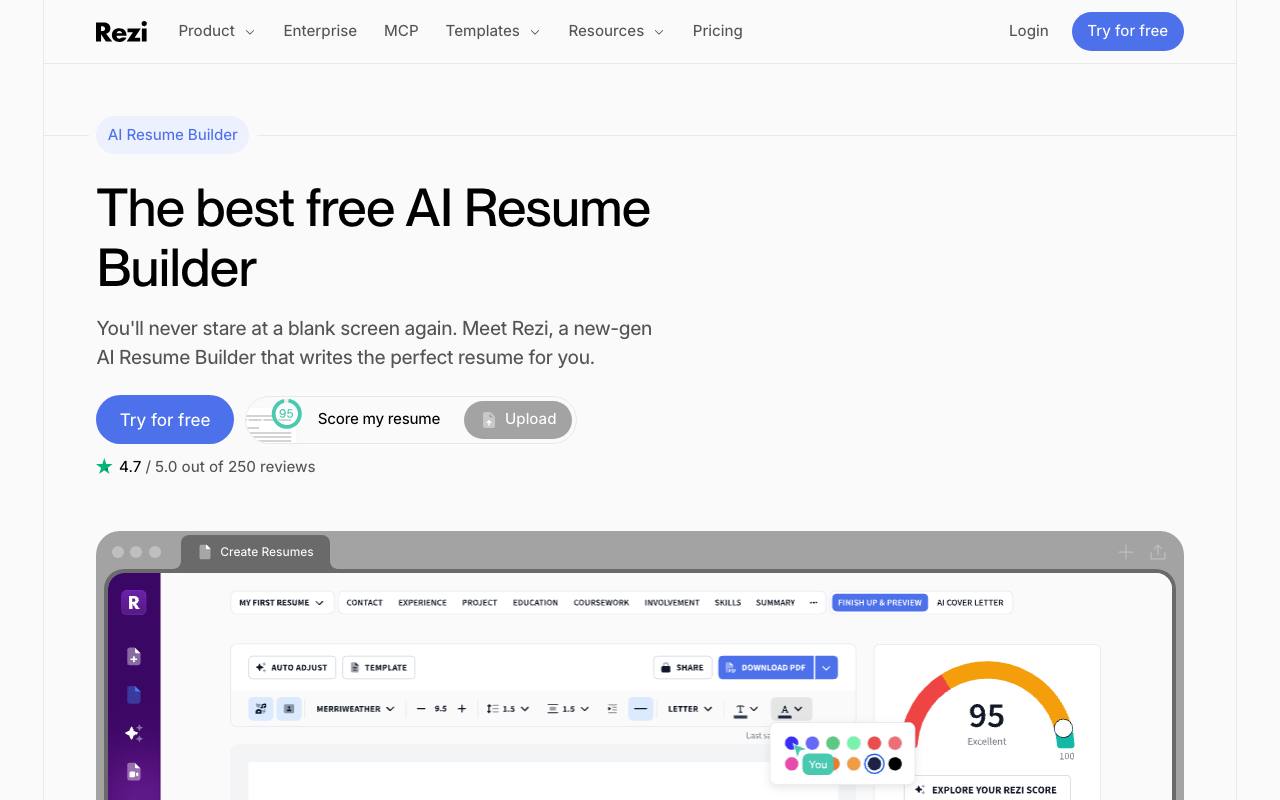This screenshot has height=800, width=1280.
Task: Switch to the Education section tab
Action: (535, 603)
